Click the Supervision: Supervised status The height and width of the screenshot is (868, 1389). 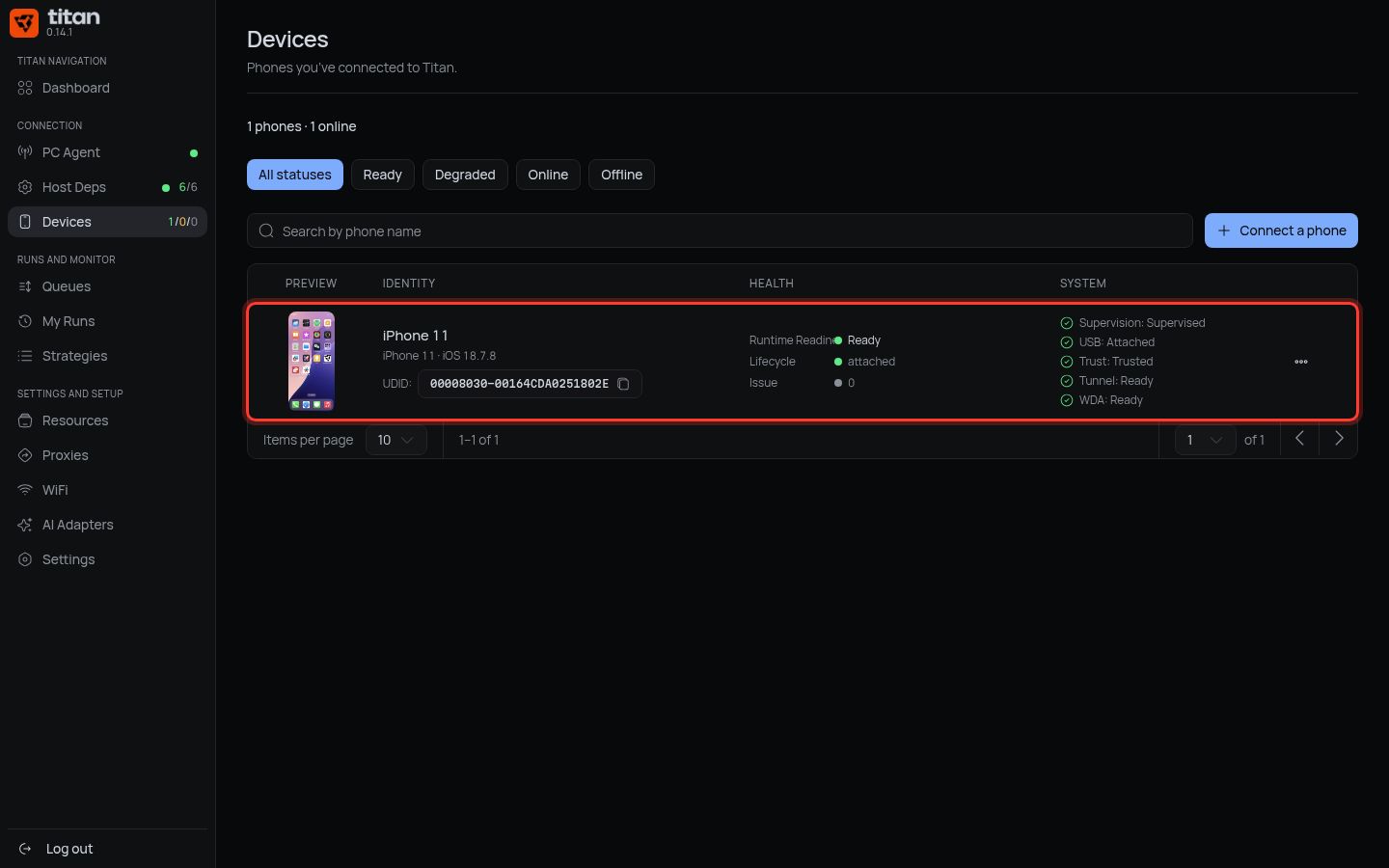pos(1142,323)
